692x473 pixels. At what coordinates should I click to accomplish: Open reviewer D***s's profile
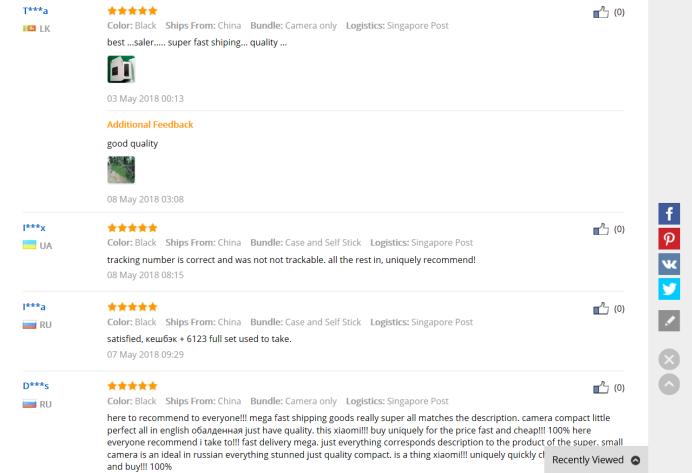tap(36, 386)
